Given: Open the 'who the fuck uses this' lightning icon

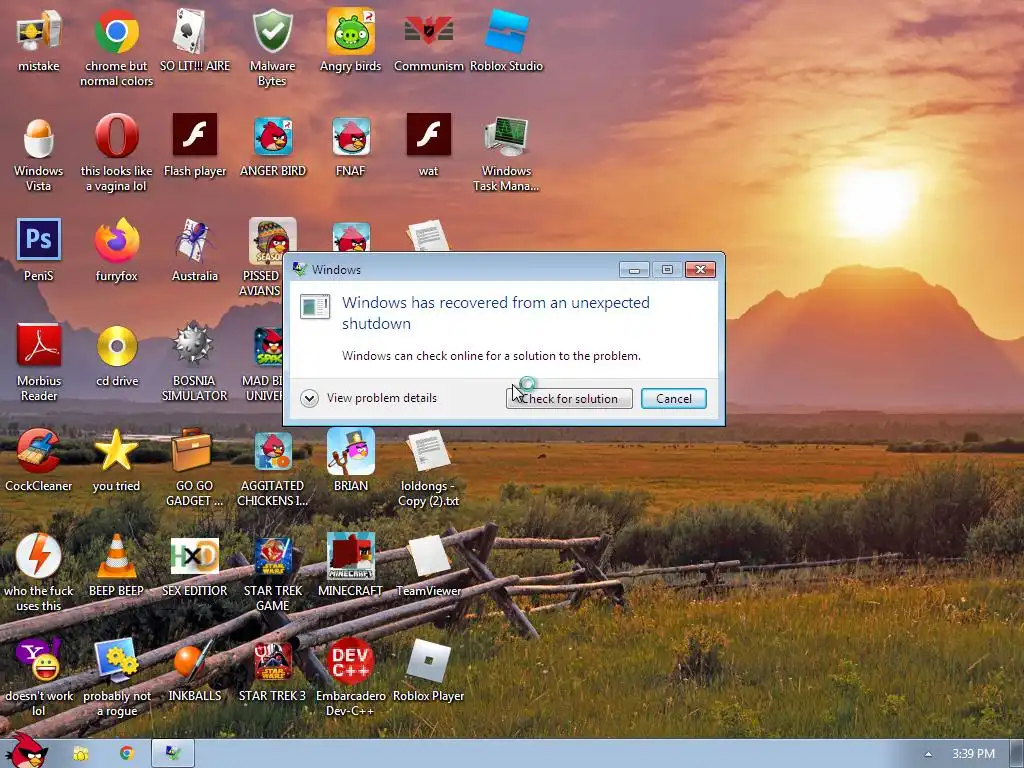Looking at the screenshot, I should pos(39,556).
